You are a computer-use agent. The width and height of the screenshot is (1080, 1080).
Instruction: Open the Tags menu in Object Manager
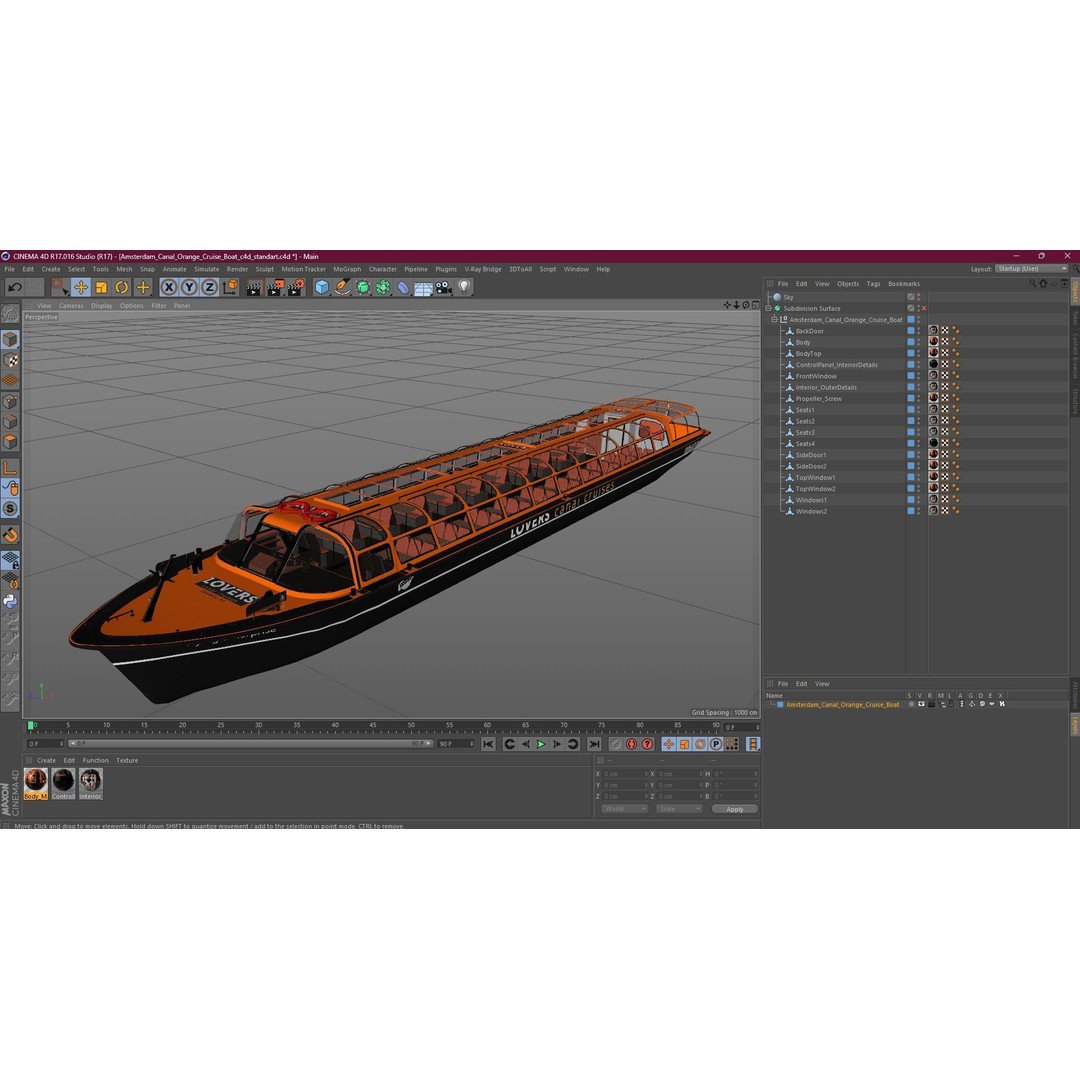(873, 284)
